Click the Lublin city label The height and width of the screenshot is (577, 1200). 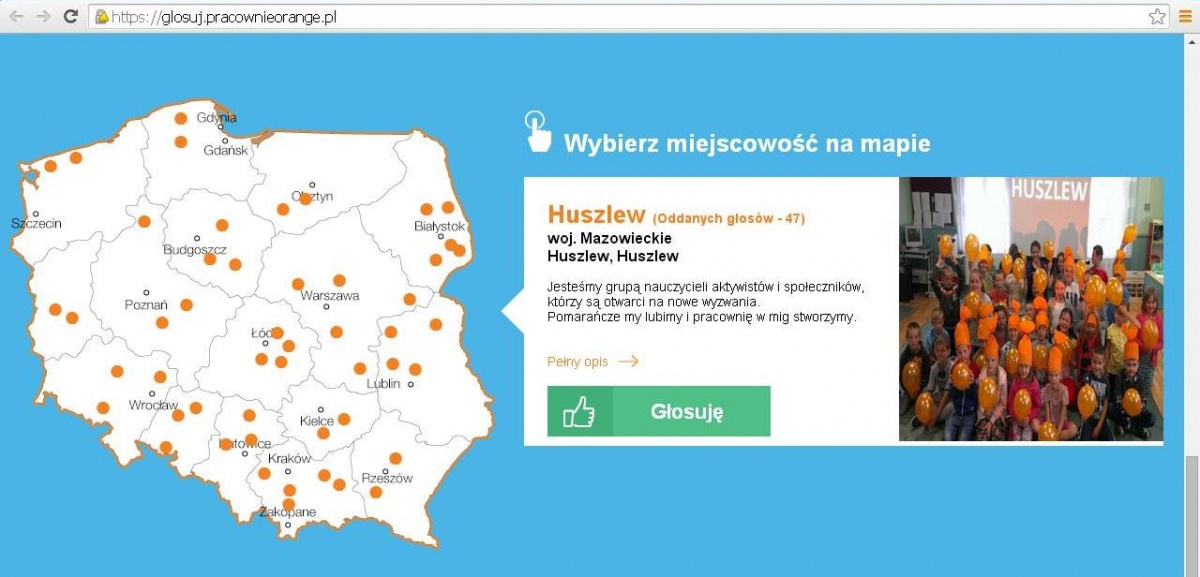coord(384,384)
